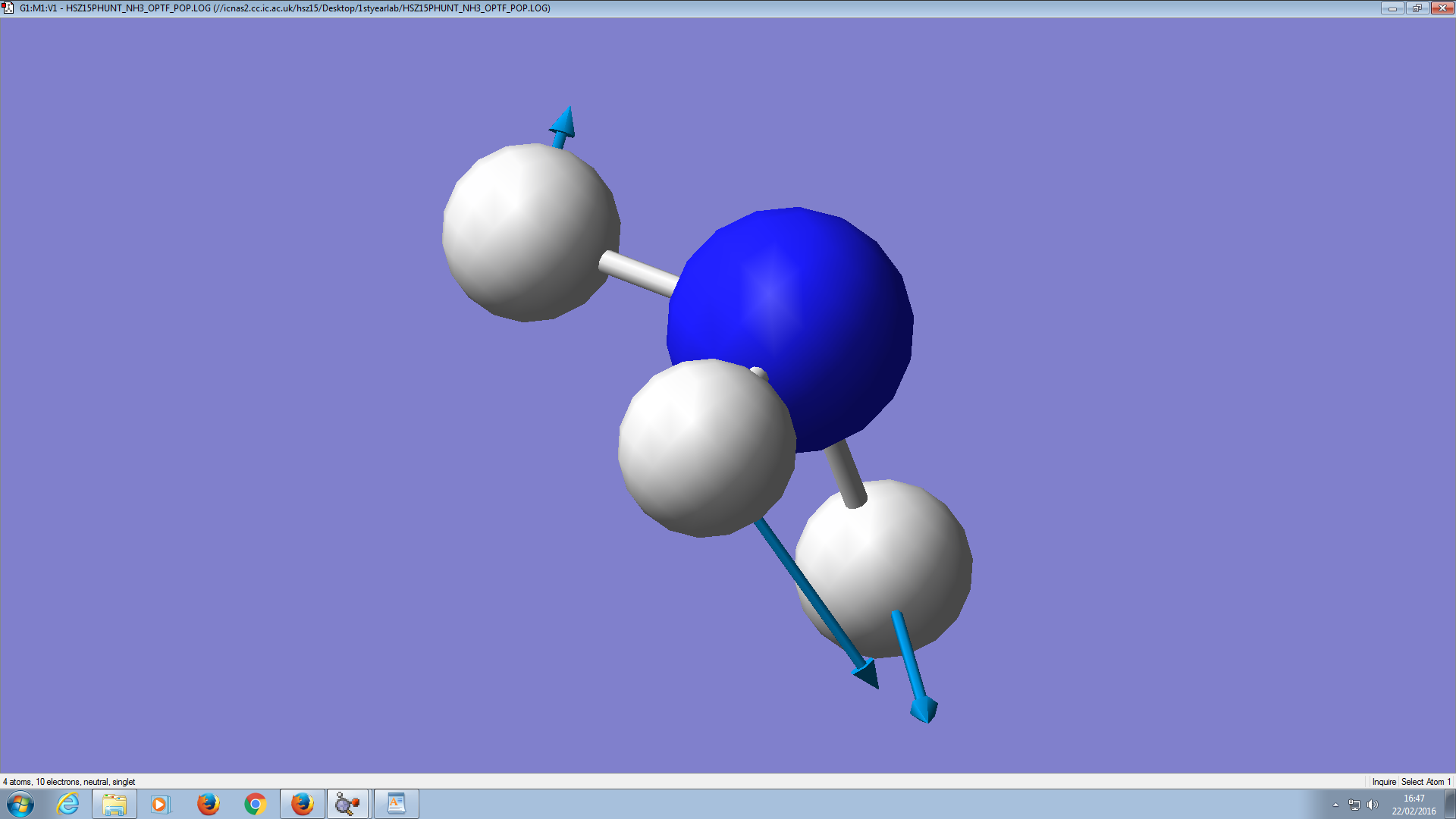Click the Inquire status bar label

pos(1383,782)
